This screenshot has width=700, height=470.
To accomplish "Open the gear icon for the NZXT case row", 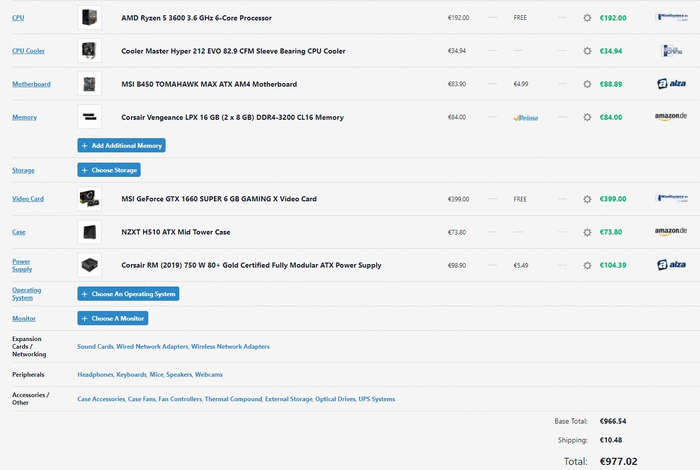I will (x=587, y=232).
